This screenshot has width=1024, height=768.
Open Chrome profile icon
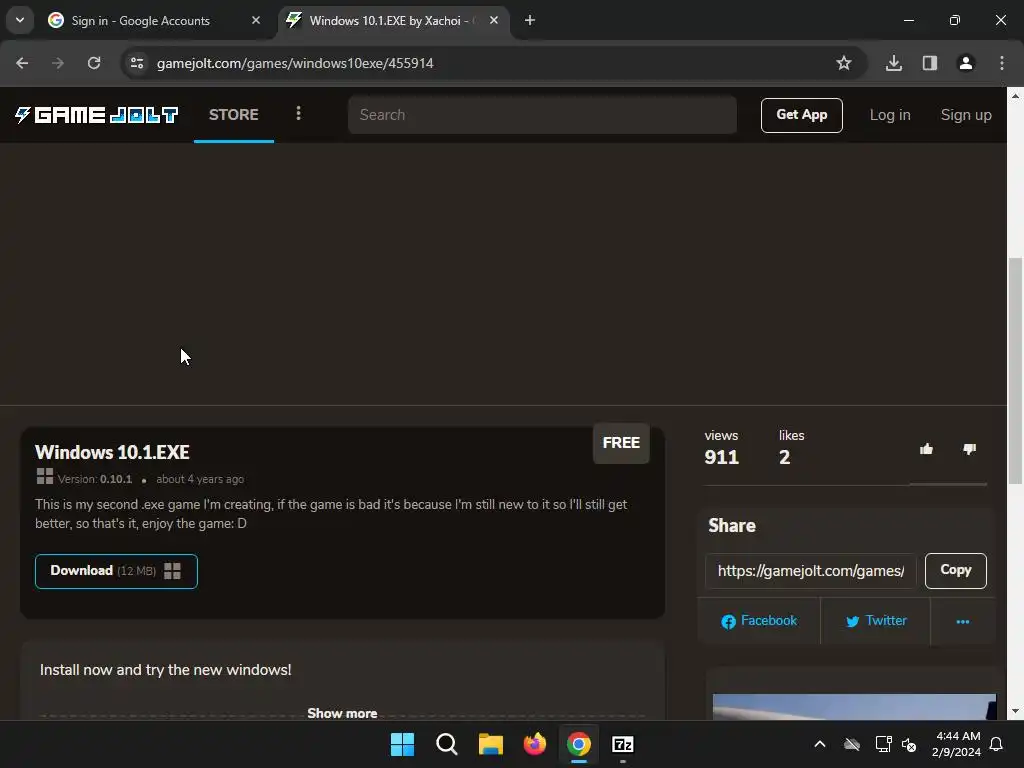[966, 63]
